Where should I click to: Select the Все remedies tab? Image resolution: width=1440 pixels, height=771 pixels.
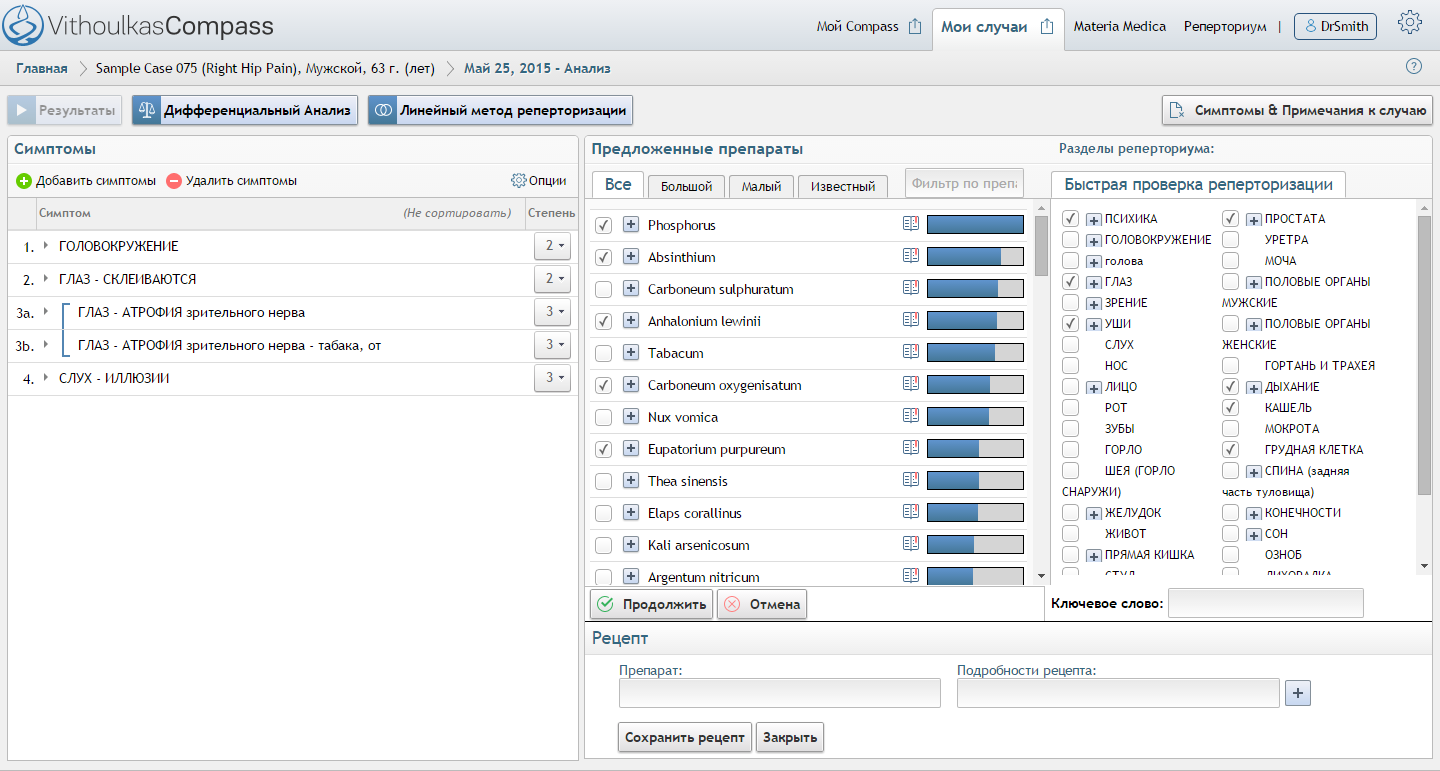tap(618, 184)
